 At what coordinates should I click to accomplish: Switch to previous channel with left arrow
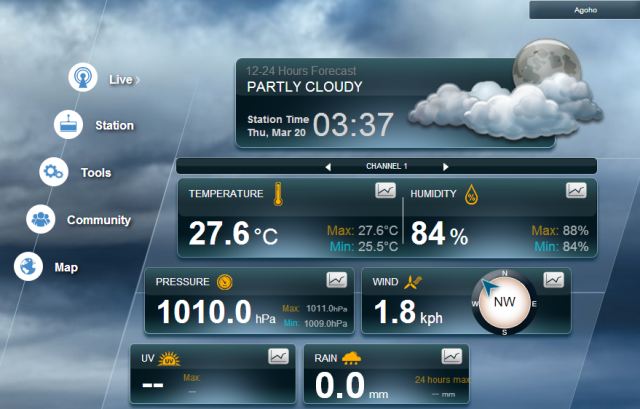coord(326,166)
